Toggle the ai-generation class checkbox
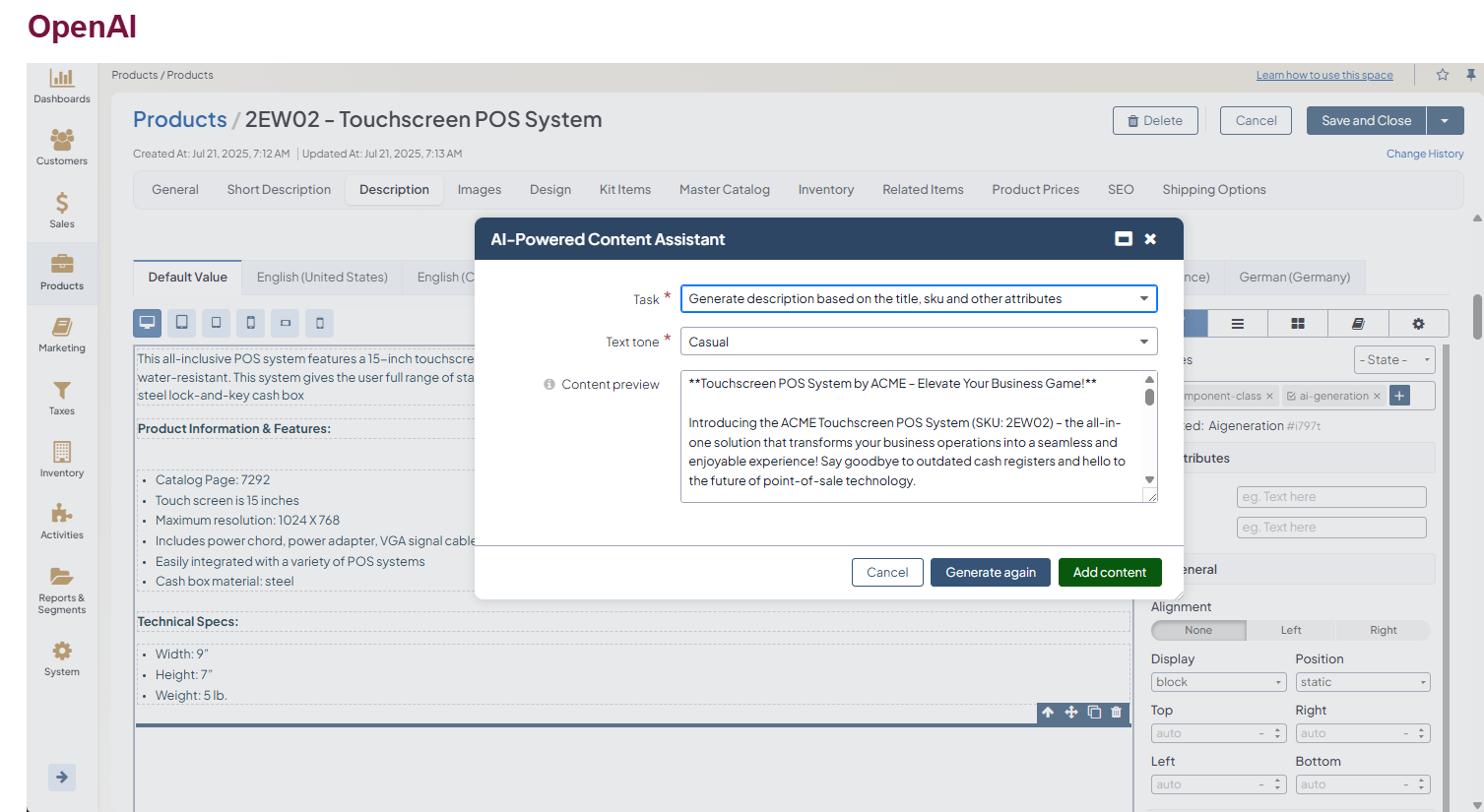The height and width of the screenshot is (812, 1484). click(1291, 397)
